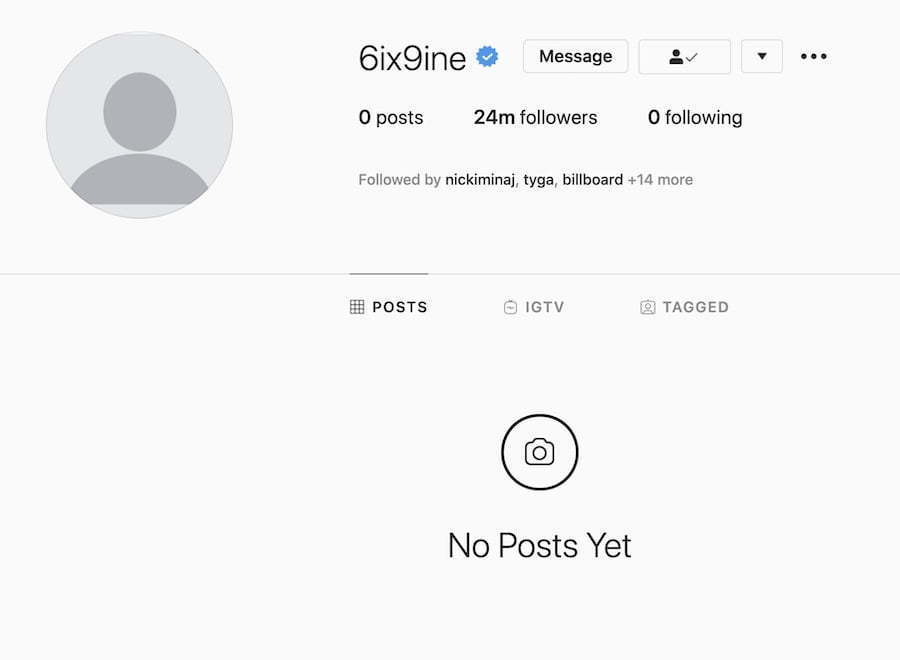Open the three-dots options menu
This screenshot has width=900, height=660.
pyautogui.click(x=814, y=56)
